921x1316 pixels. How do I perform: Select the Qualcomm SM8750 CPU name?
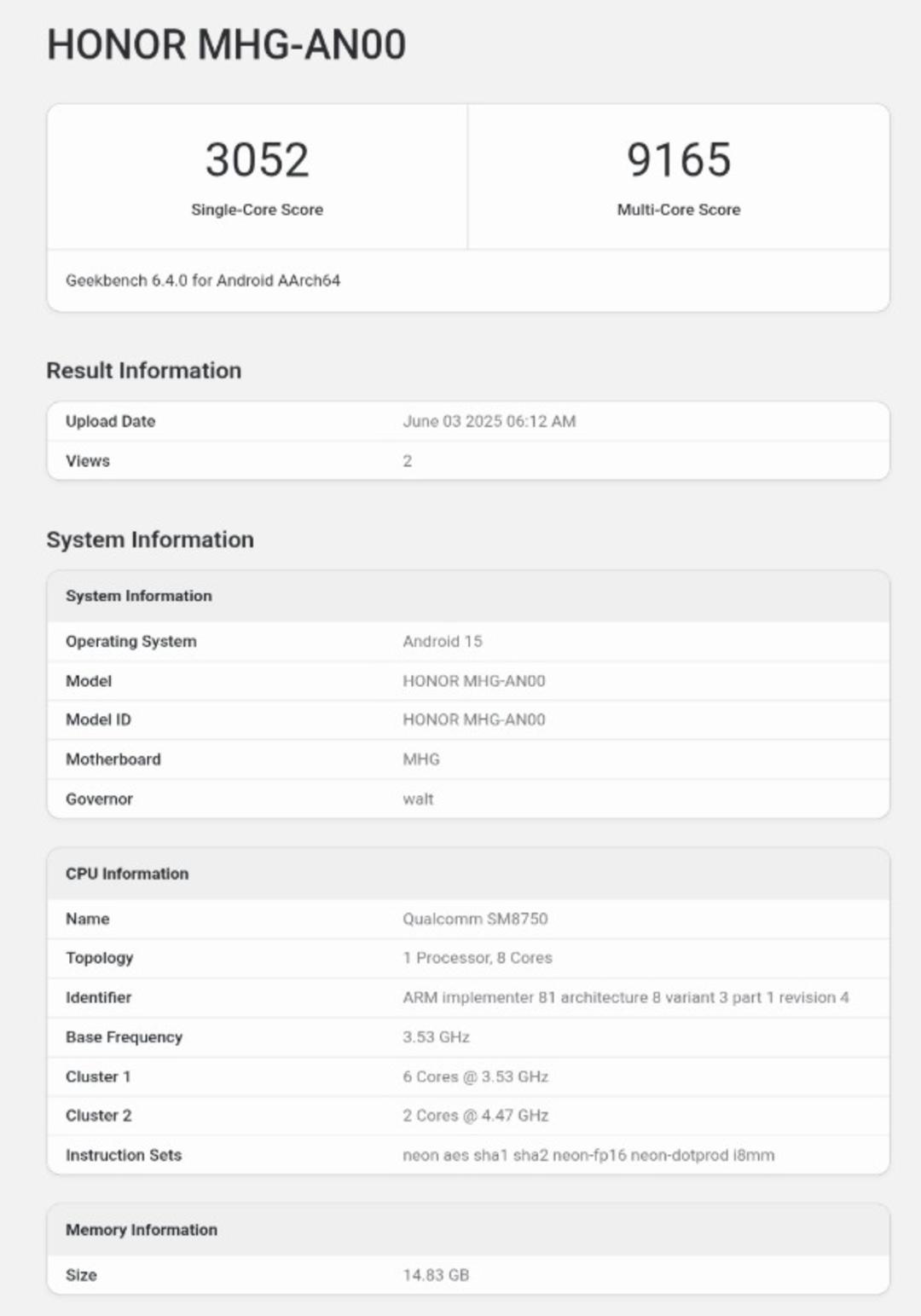(x=475, y=919)
